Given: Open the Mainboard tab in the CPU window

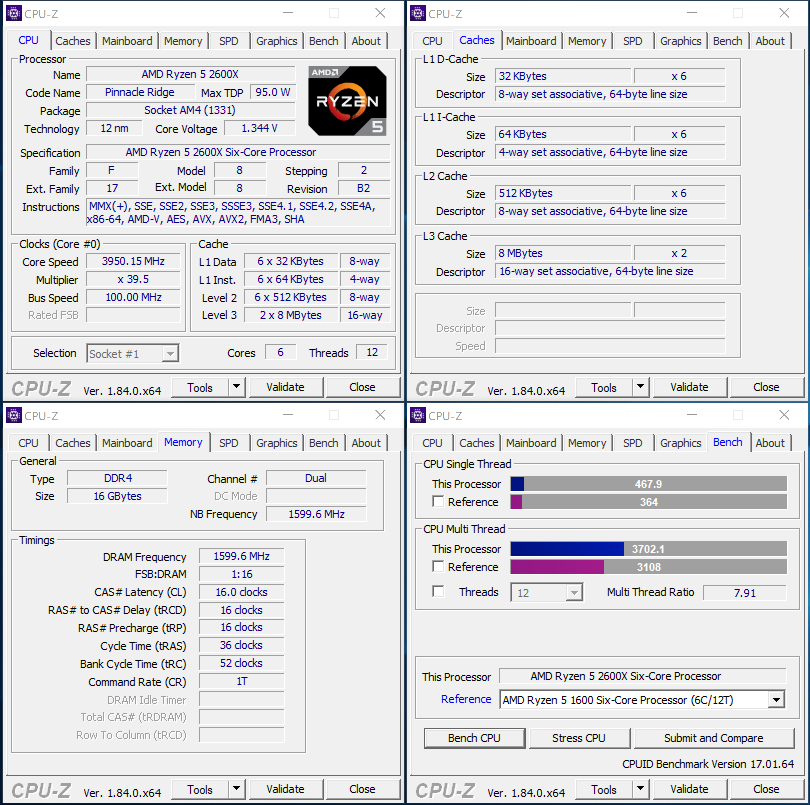Looking at the screenshot, I should [127, 41].
